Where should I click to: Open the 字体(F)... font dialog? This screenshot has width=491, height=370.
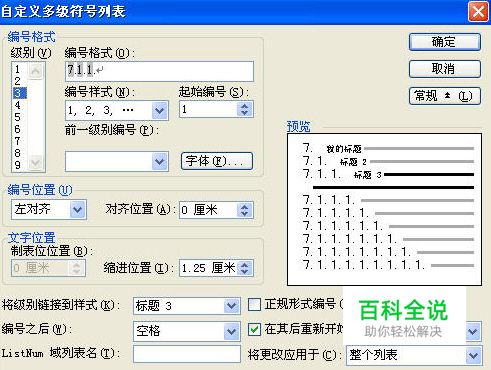217,161
